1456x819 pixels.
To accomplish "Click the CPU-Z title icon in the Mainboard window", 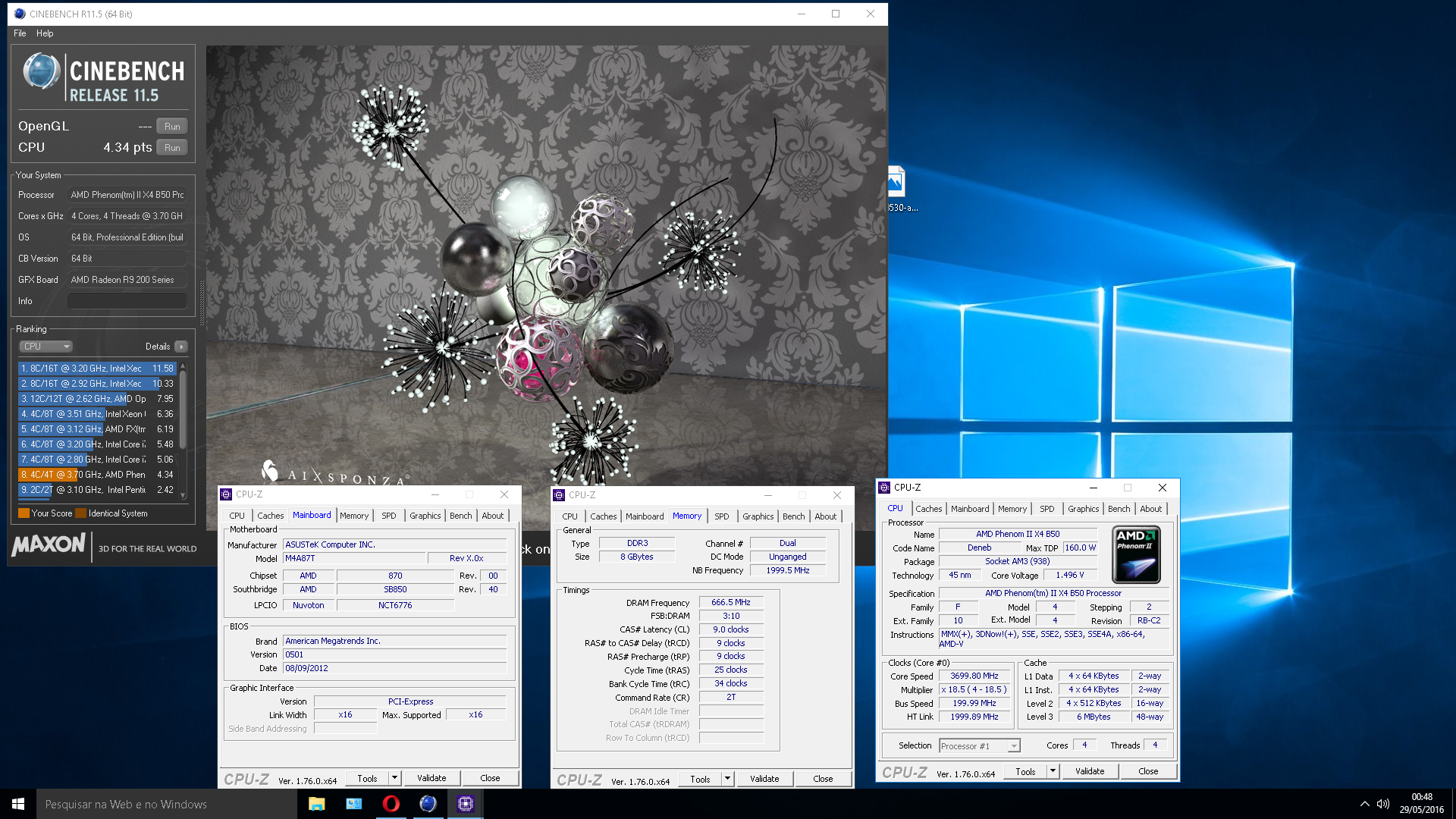I will (226, 494).
